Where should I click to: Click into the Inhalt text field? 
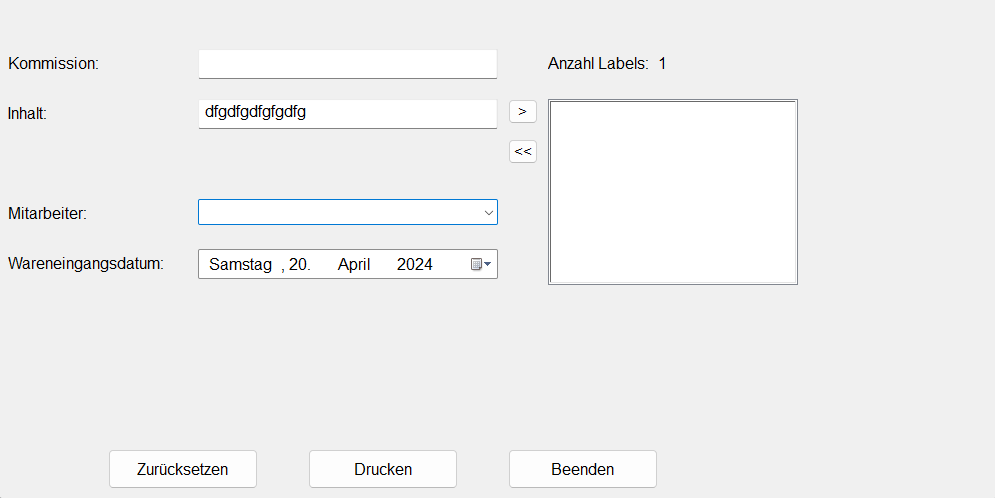tap(347, 113)
